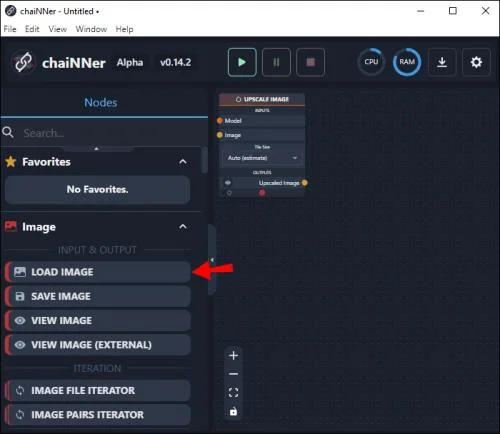The image size is (500, 434).
Task: Stop execution with the red stop button
Action: point(310,62)
